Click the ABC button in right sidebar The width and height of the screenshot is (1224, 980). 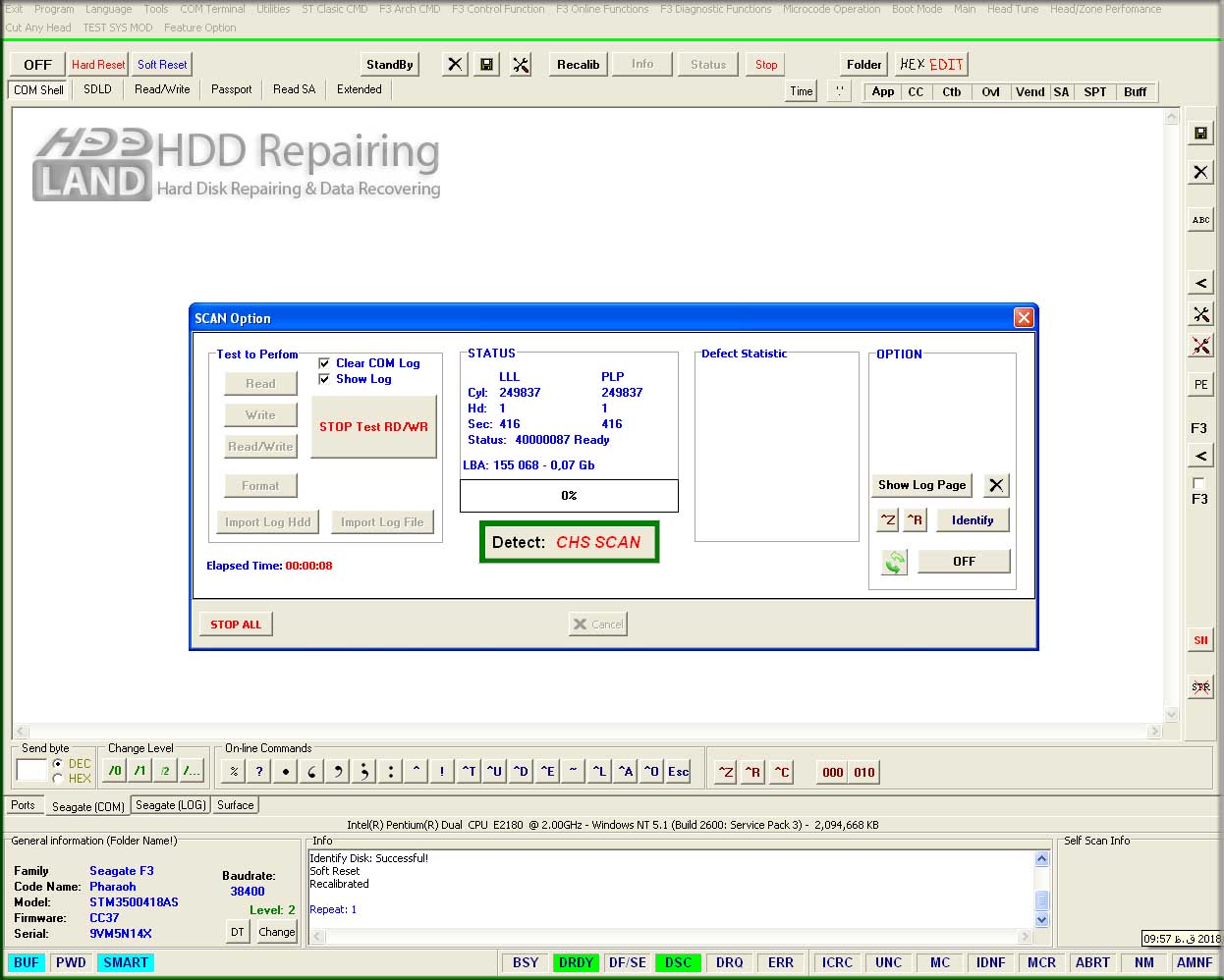coord(1200,220)
